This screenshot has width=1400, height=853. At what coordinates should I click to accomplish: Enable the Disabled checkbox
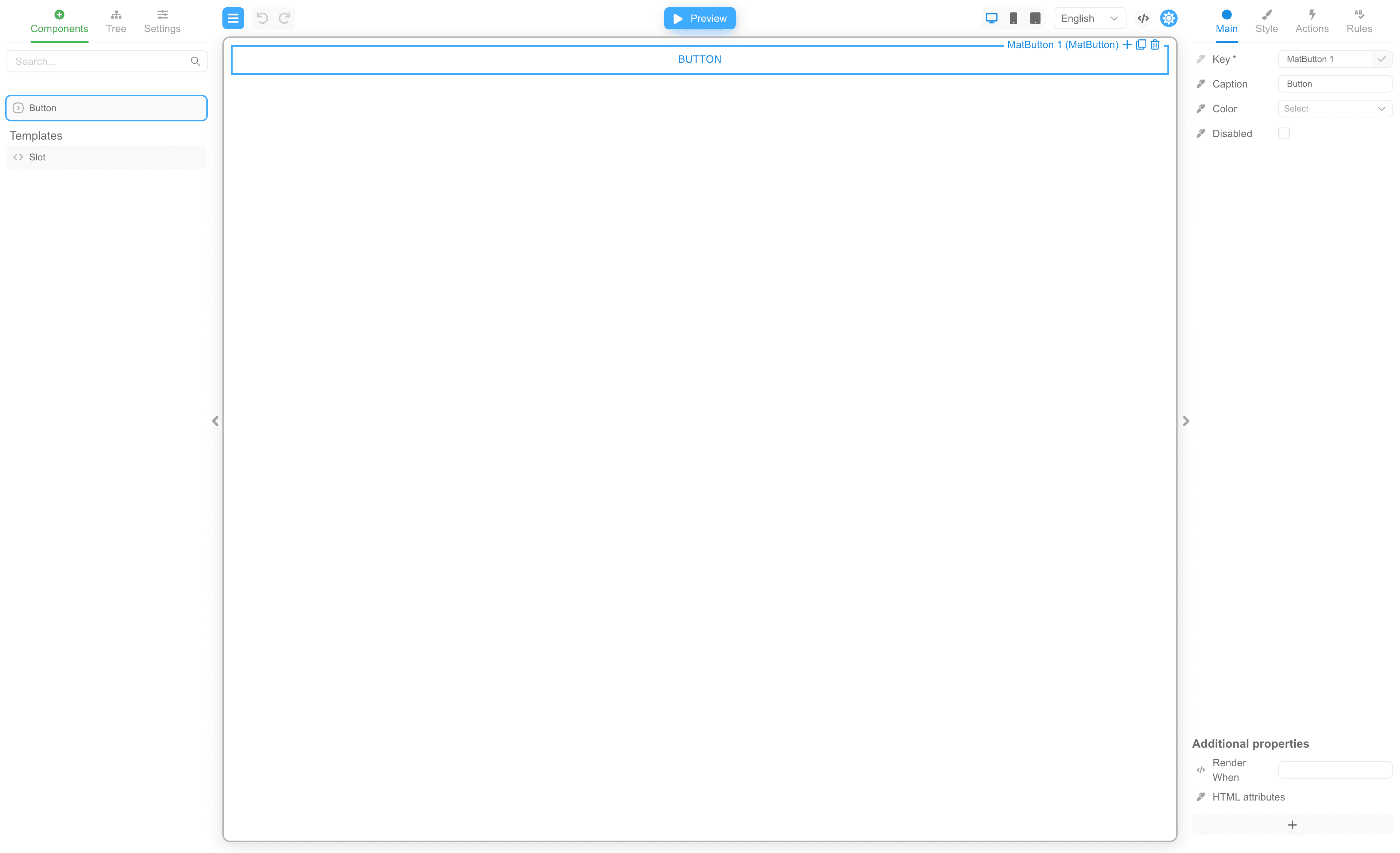tap(1284, 133)
